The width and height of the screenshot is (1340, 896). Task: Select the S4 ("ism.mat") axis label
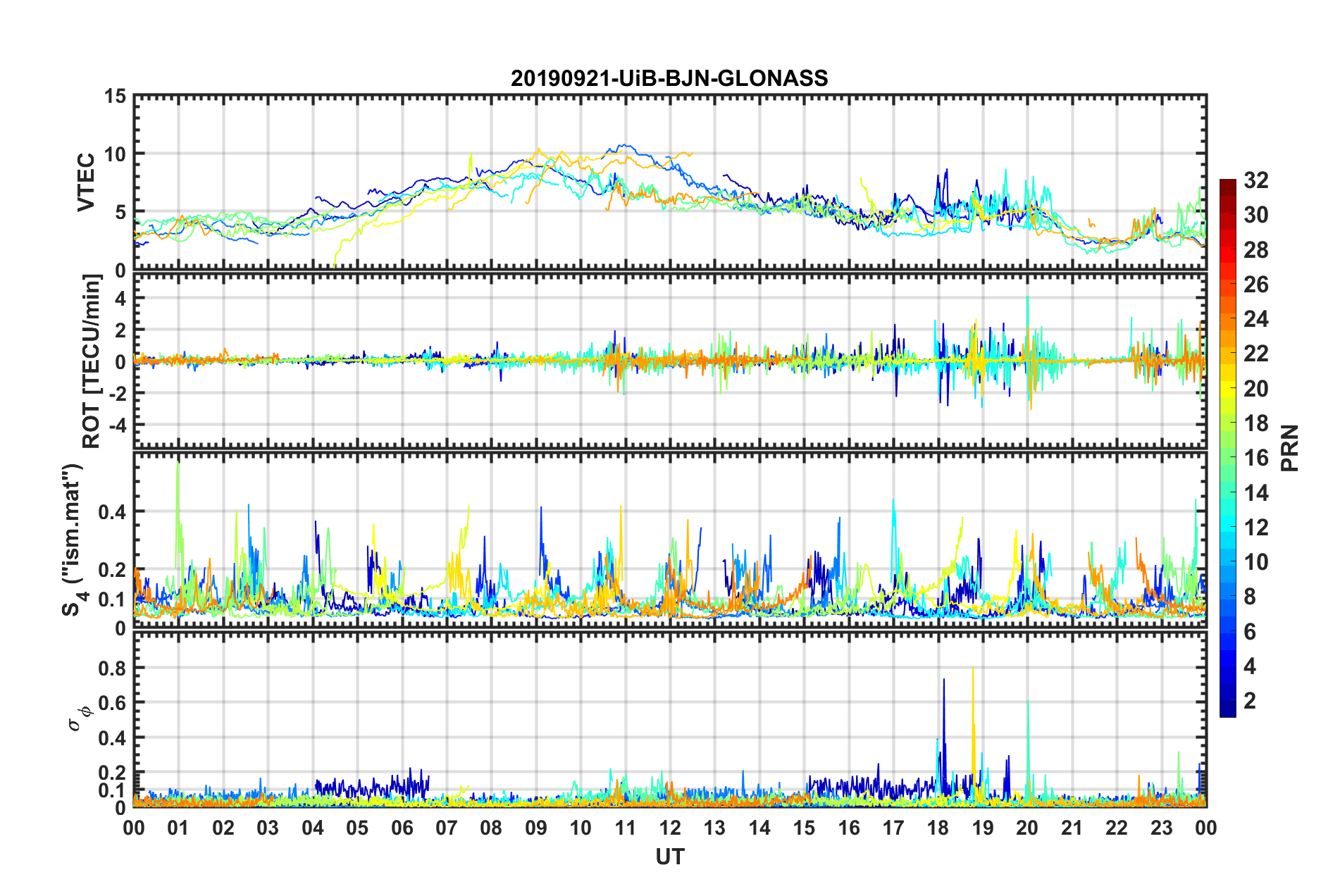coord(73,540)
